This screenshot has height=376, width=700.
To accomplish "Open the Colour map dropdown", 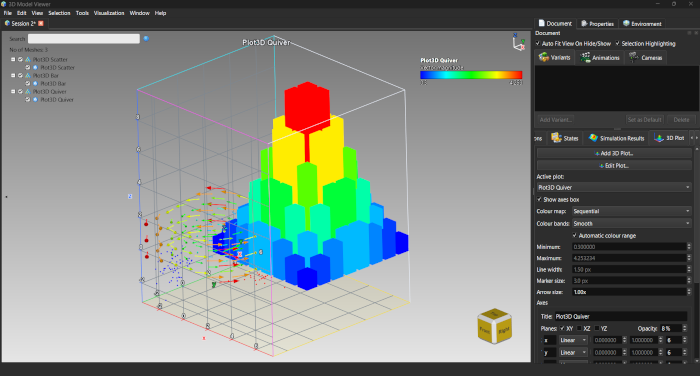I will click(632, 211).
